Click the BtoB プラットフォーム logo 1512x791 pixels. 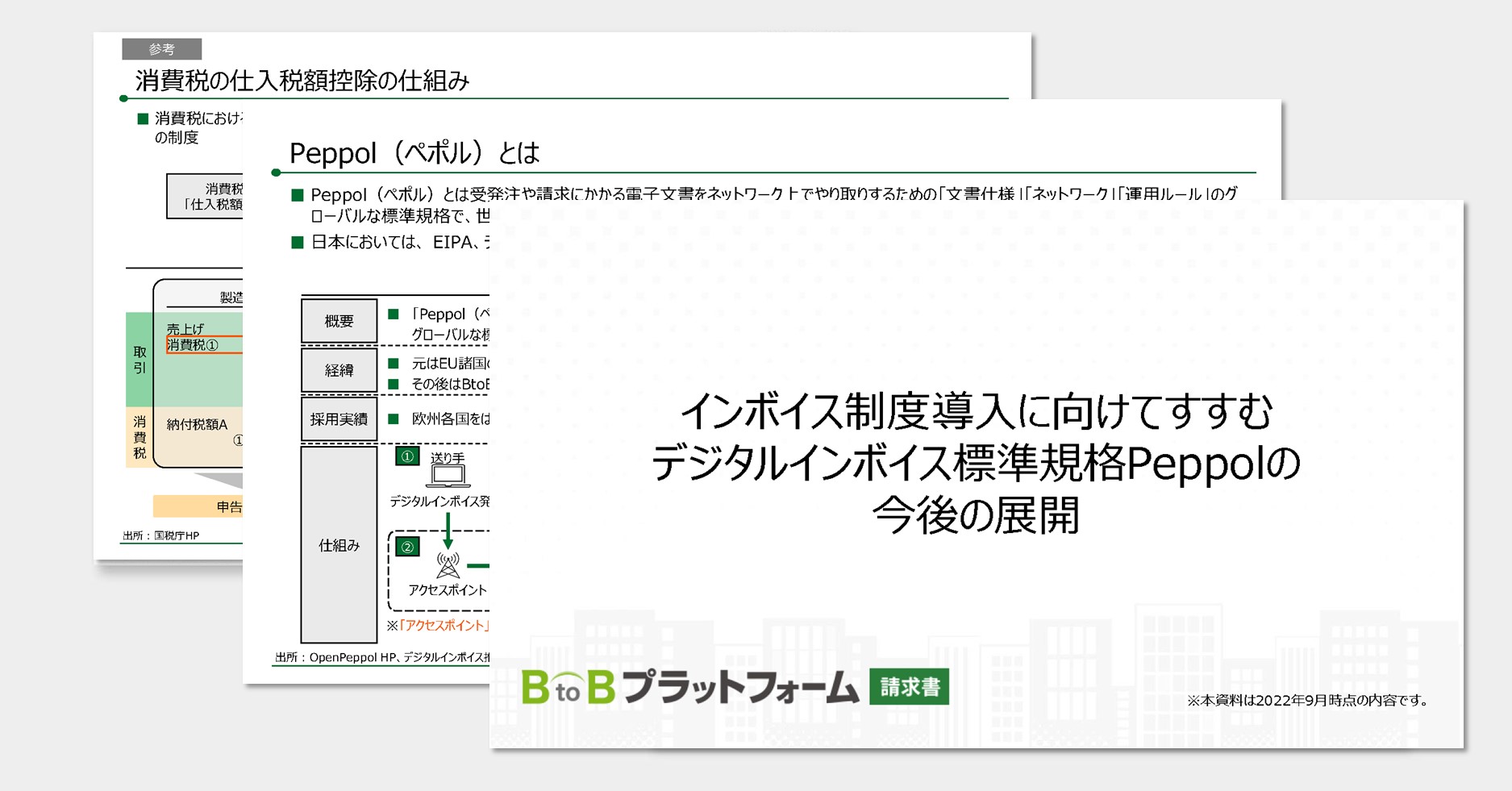(690, 687)
